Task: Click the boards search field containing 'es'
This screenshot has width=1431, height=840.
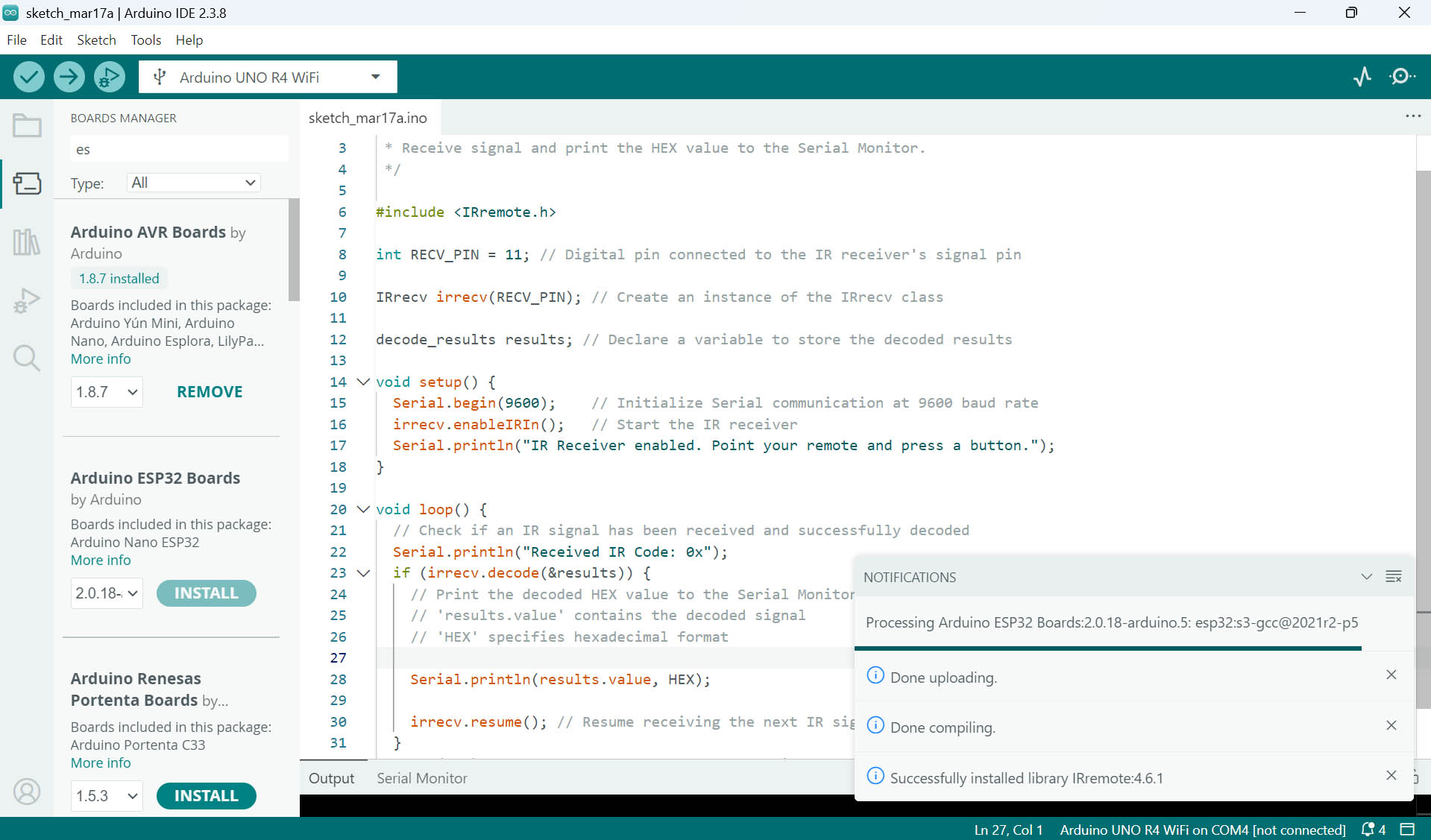Action: 179,149
